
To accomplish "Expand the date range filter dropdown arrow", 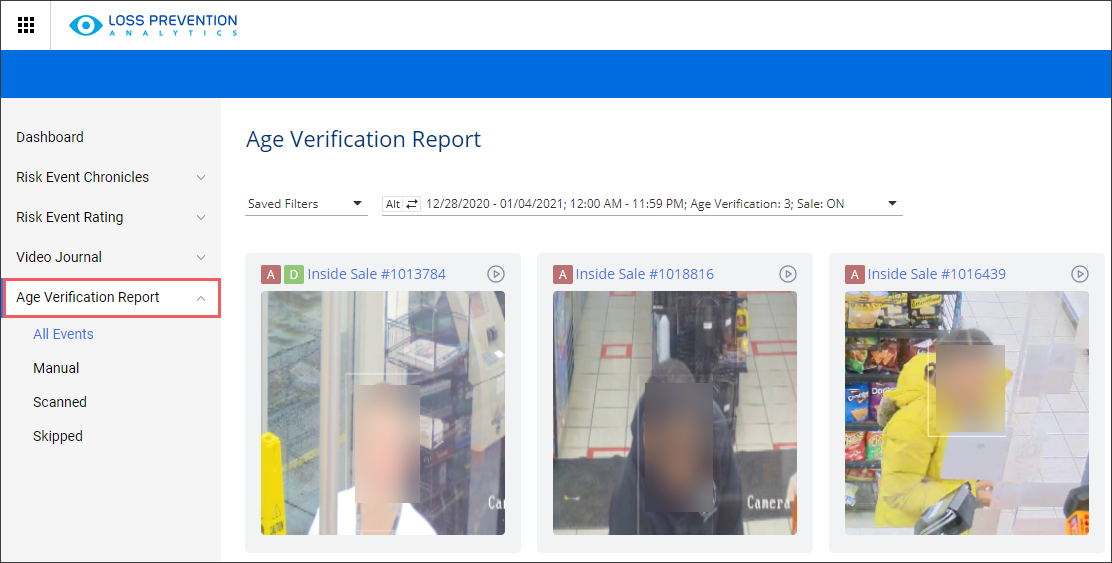I will (x=892, y=204).
